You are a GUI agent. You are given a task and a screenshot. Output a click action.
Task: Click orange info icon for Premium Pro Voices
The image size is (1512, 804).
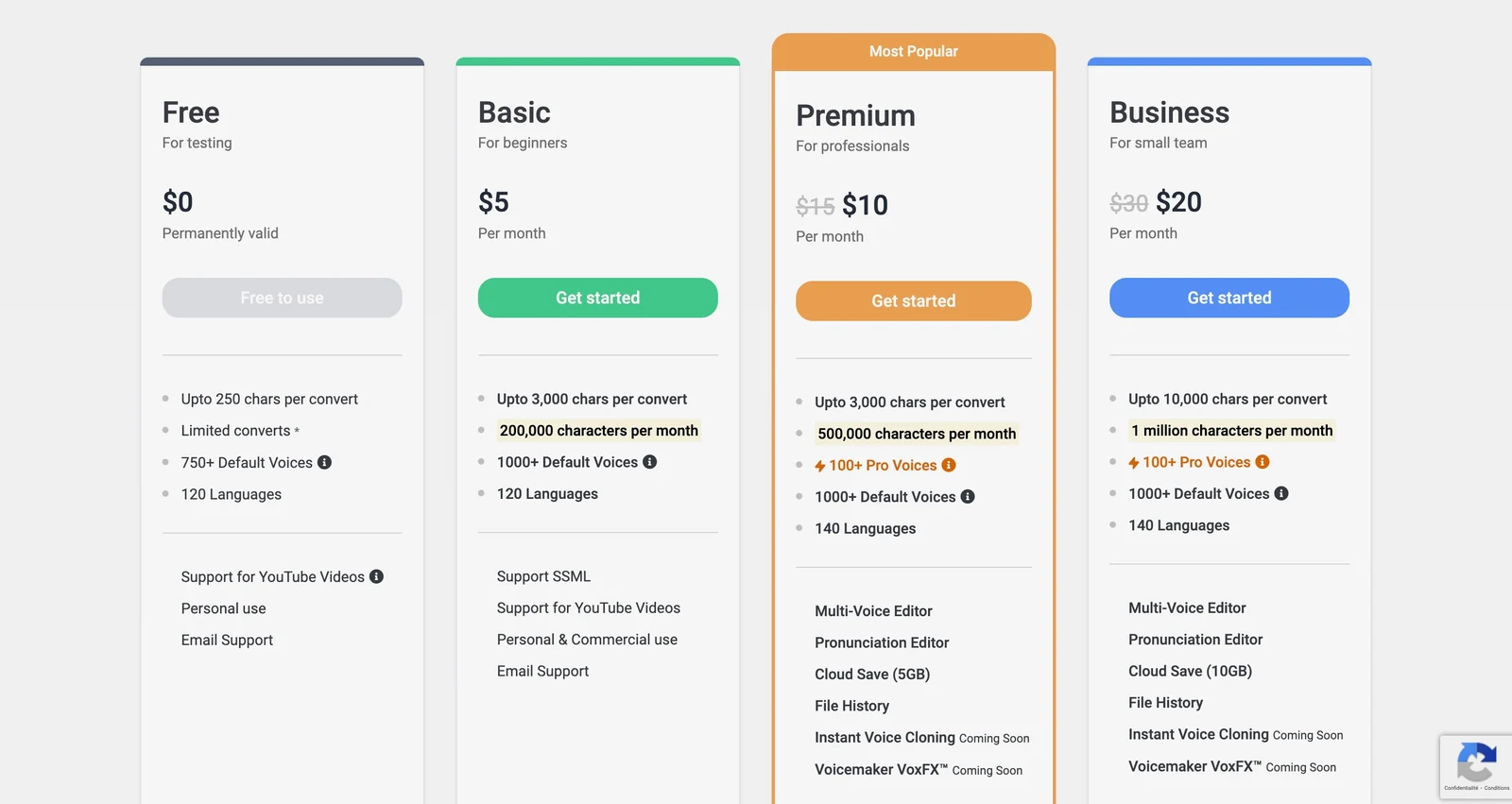pos(949,465)
